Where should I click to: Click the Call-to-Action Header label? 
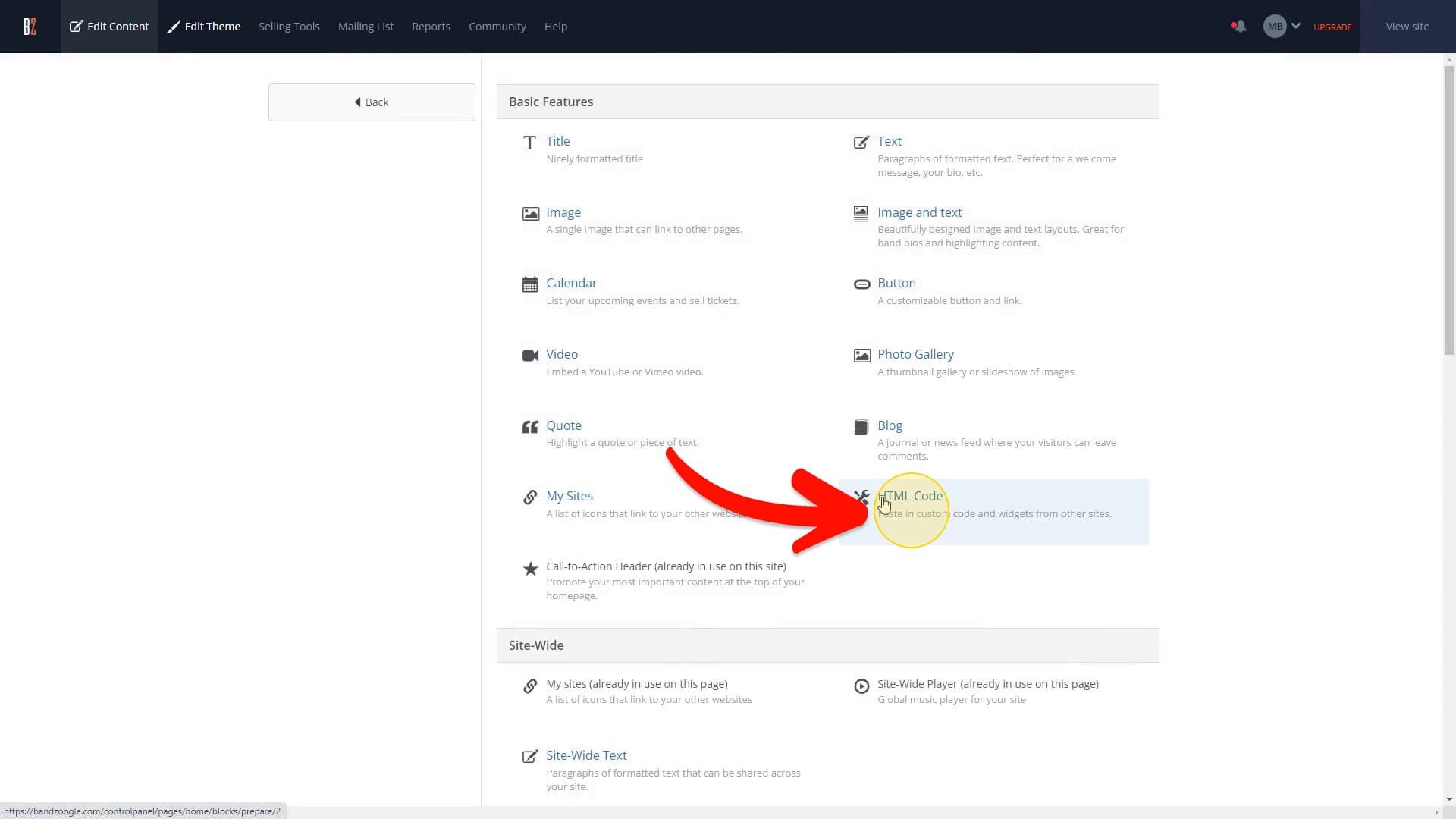(x=666, y=566)
